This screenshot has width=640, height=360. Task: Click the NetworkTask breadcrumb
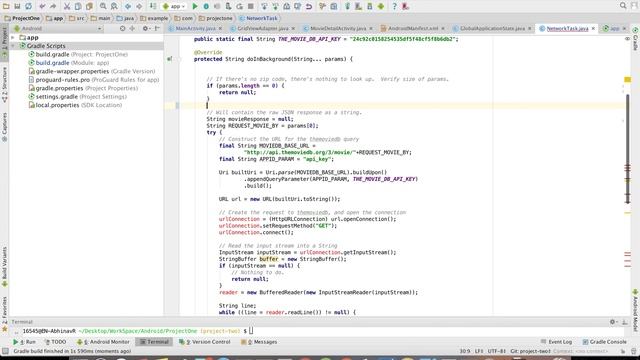click(x=258, y=18)
